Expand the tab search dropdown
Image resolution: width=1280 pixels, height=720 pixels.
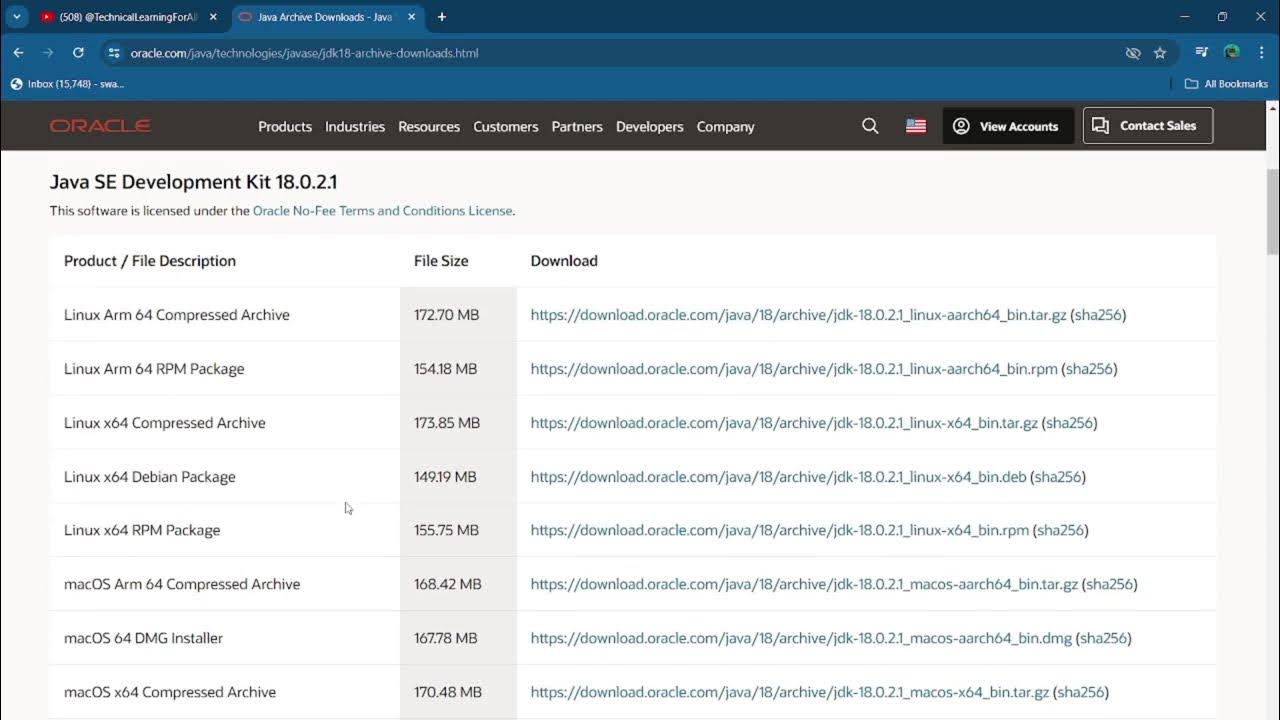17,17
